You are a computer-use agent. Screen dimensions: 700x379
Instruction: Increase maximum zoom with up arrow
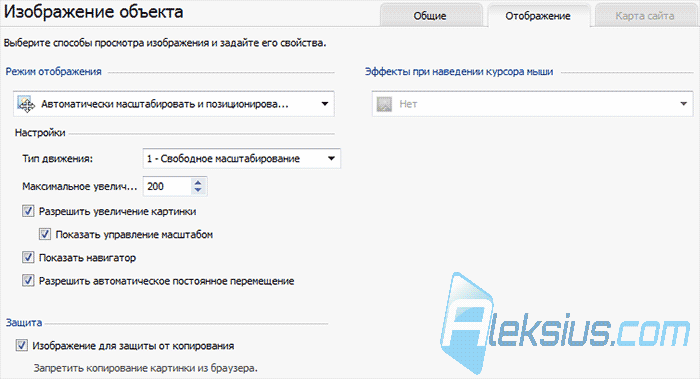coord(198,182)
